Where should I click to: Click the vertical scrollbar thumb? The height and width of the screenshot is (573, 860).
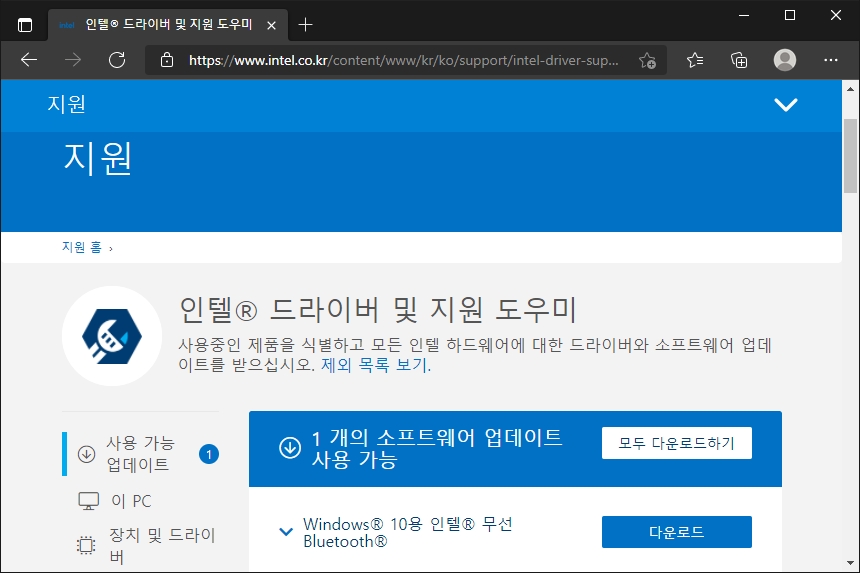pos(850,156)
